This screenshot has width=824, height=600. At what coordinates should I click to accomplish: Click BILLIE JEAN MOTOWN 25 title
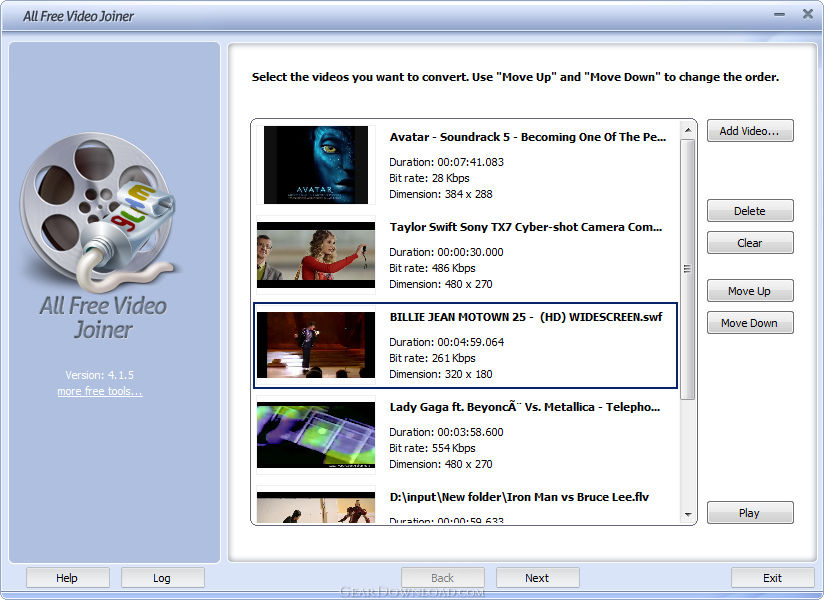[526, 317]
